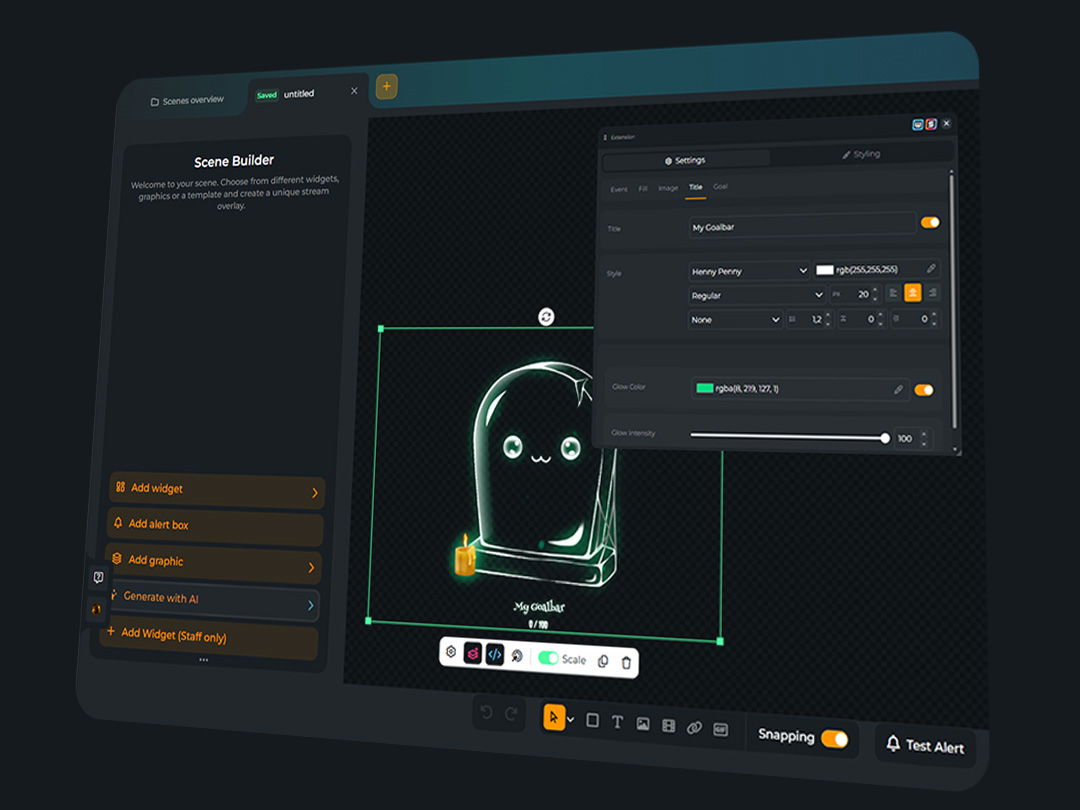Duplicate widget using the copy icon
Screen dimensions: 1080x810
[x=602, y=661]
